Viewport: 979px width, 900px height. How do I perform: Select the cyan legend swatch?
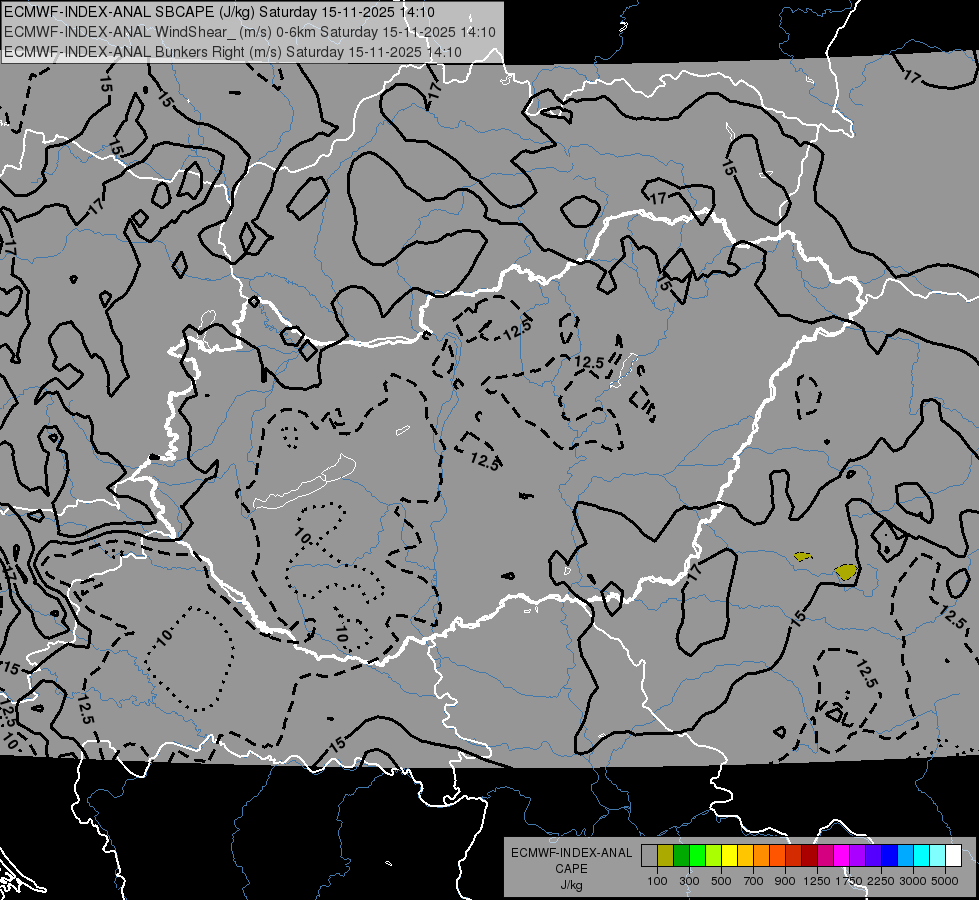coord(922,856)
